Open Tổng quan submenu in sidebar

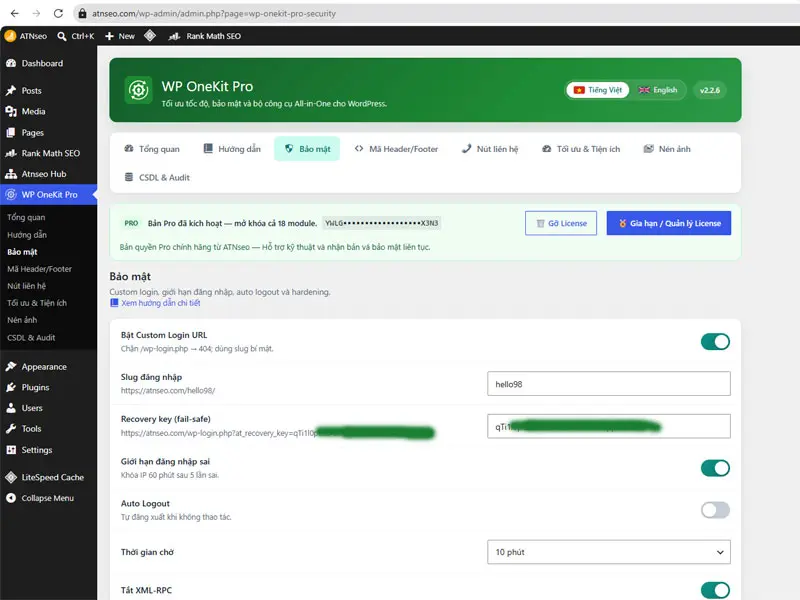point(26,217)
